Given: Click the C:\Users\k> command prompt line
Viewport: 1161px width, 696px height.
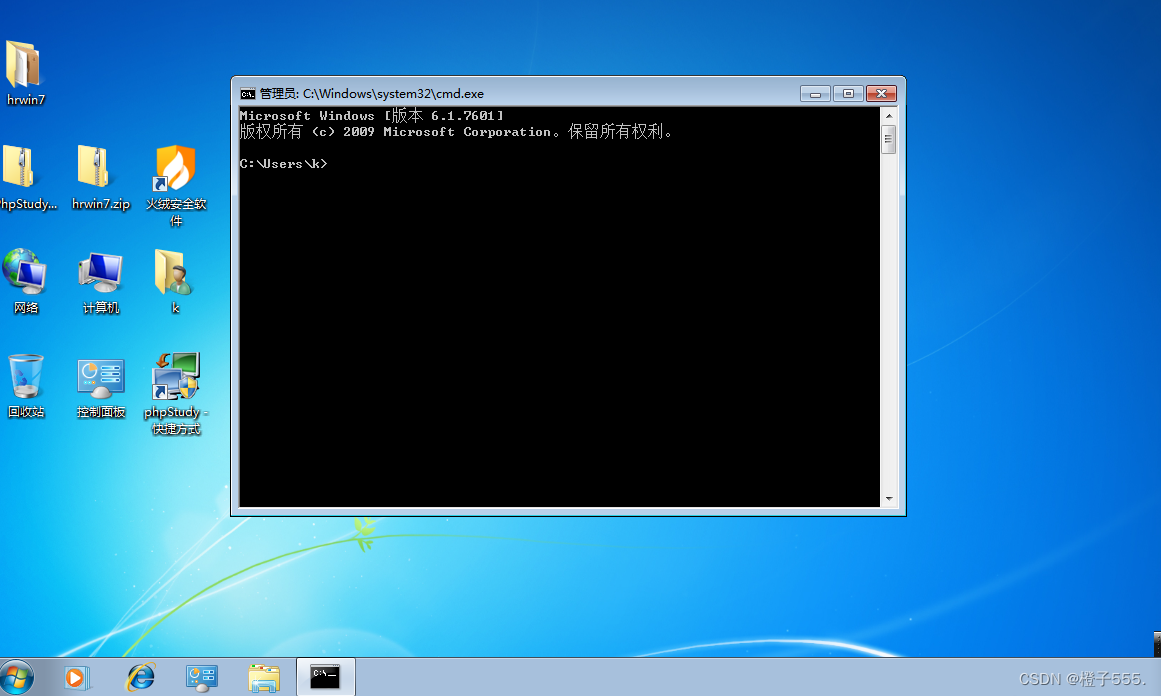Looking at the screenshot, I should (x=284, y=164).
